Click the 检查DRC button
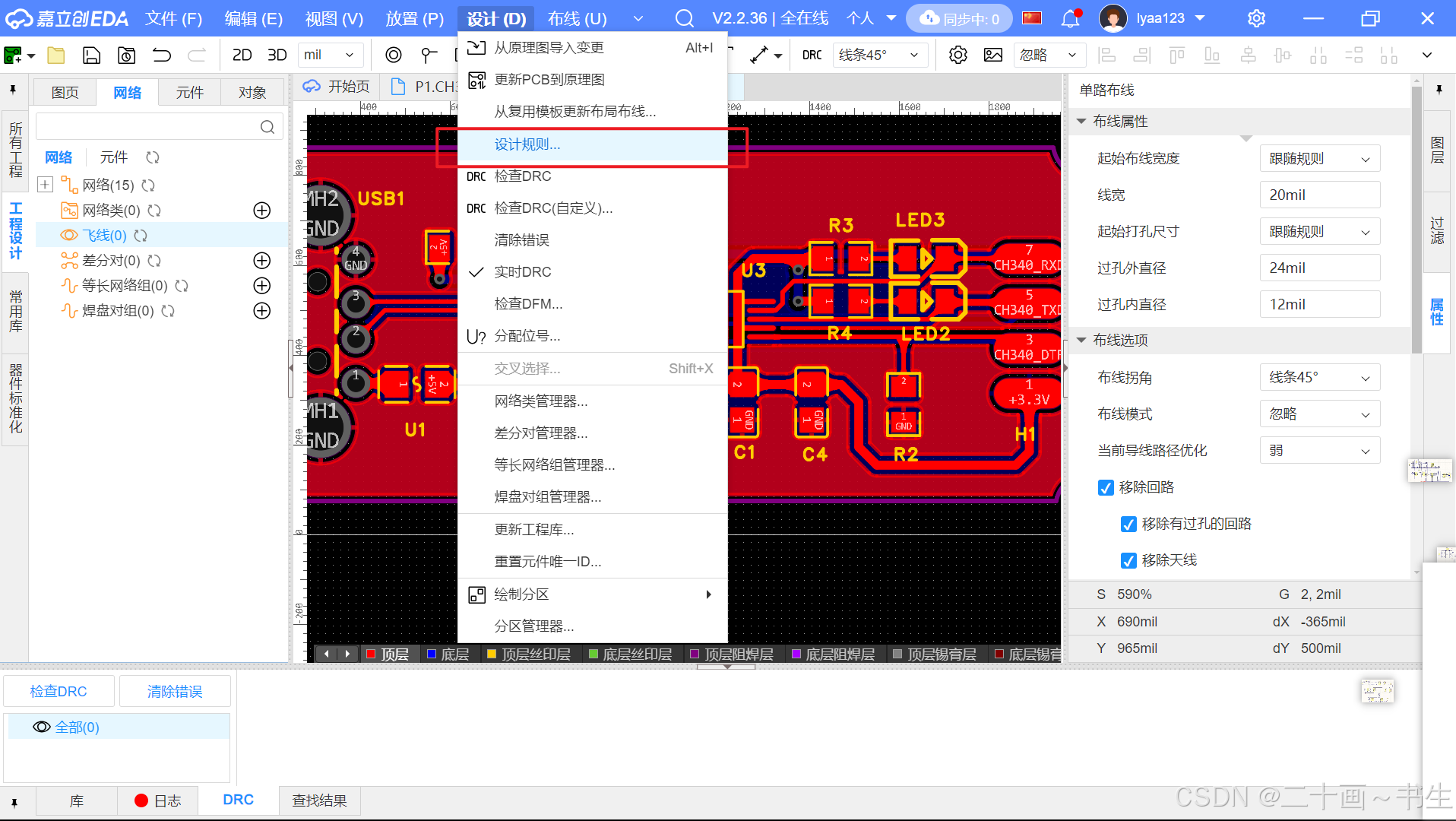Screen dimensions: 1456x821 [x=59, y=691]
